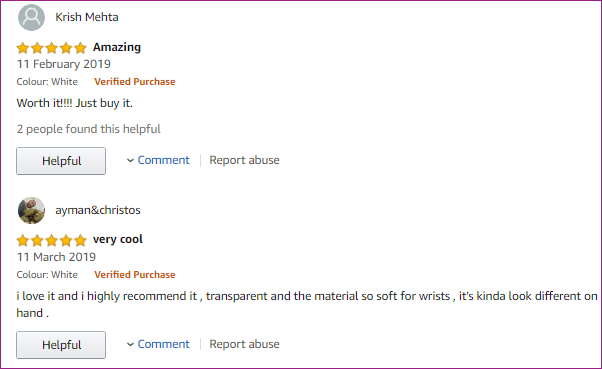Report abuse on Krish Mehta's review
The image size is (602, 369).
pos(244,160)
